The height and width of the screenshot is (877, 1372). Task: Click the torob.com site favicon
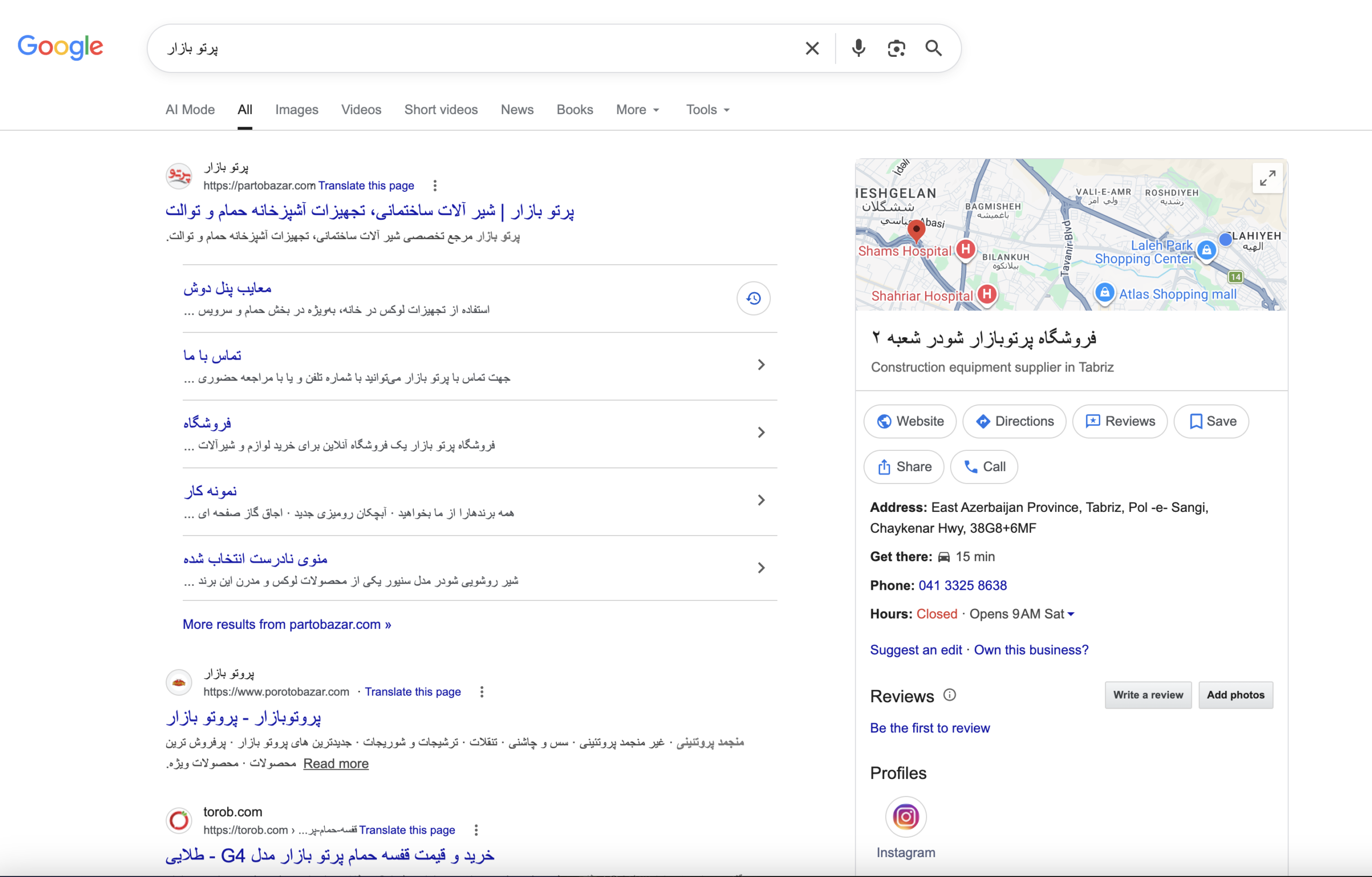coord(179,821)
